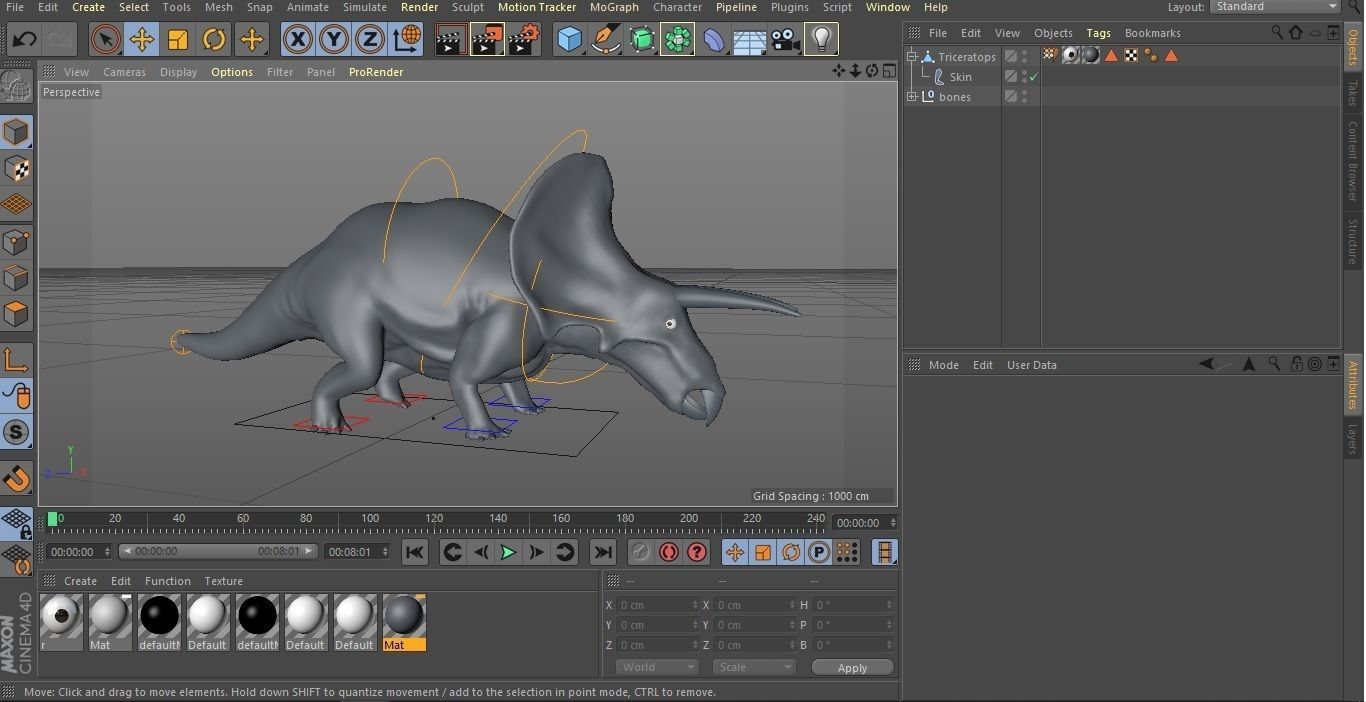Switch to Content Browser side tab

(1353, 161)
